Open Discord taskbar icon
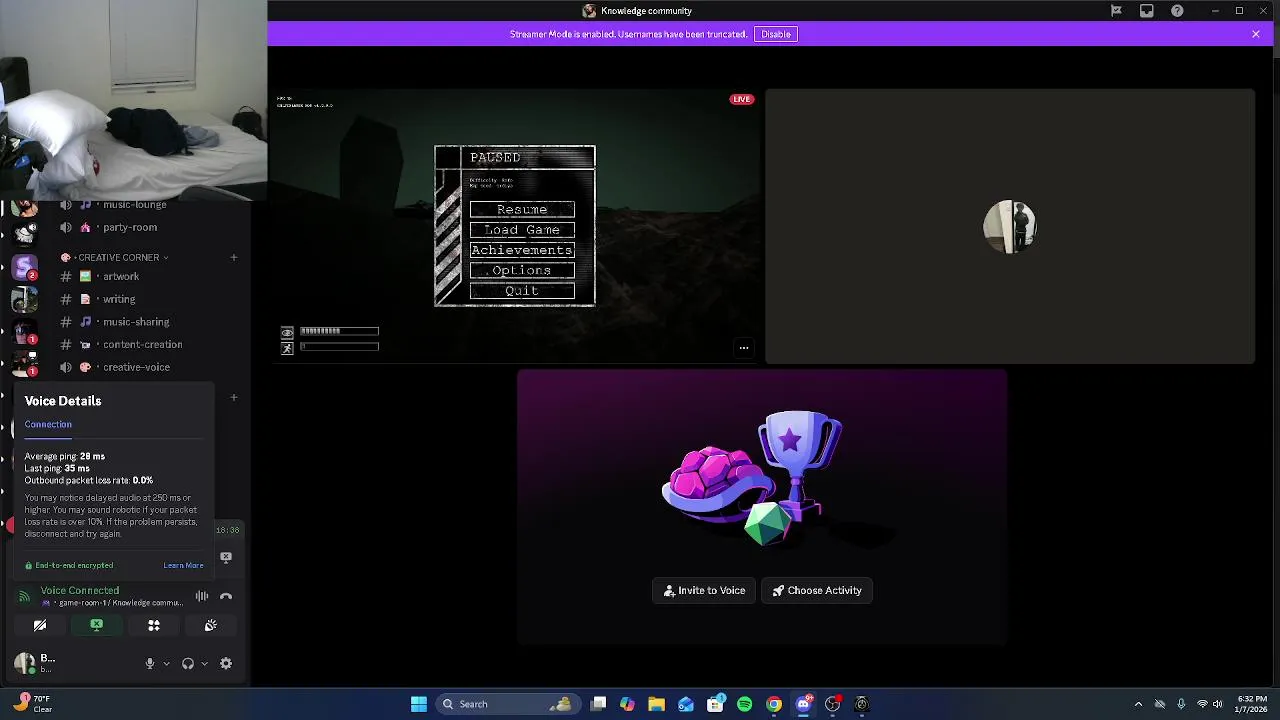The width and height of the screenshot is (1280, 720). pyautogui.click(x=803, y=704)
